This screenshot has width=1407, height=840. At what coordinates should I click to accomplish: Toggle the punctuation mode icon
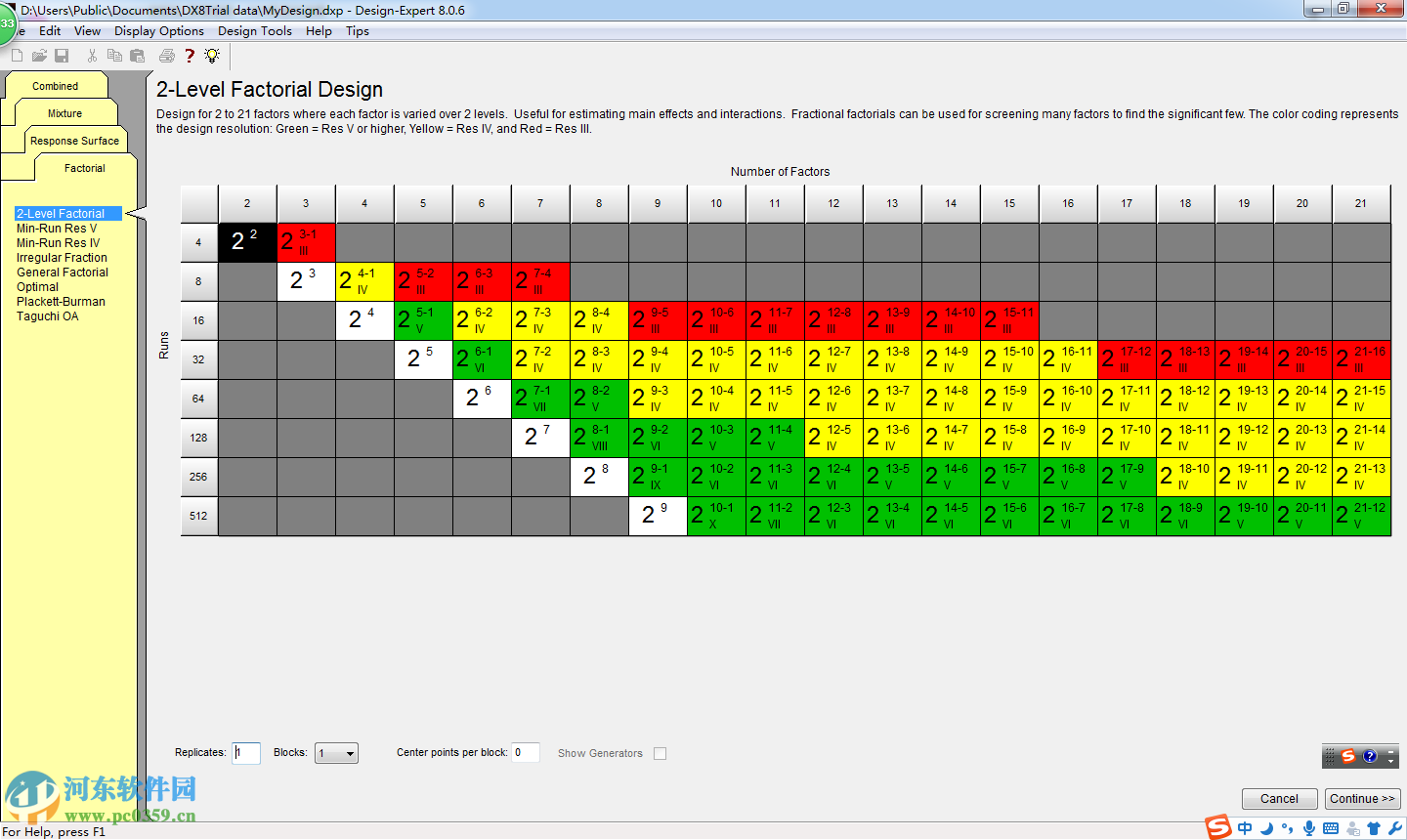pyautogui.click(x=1288, y=828)
